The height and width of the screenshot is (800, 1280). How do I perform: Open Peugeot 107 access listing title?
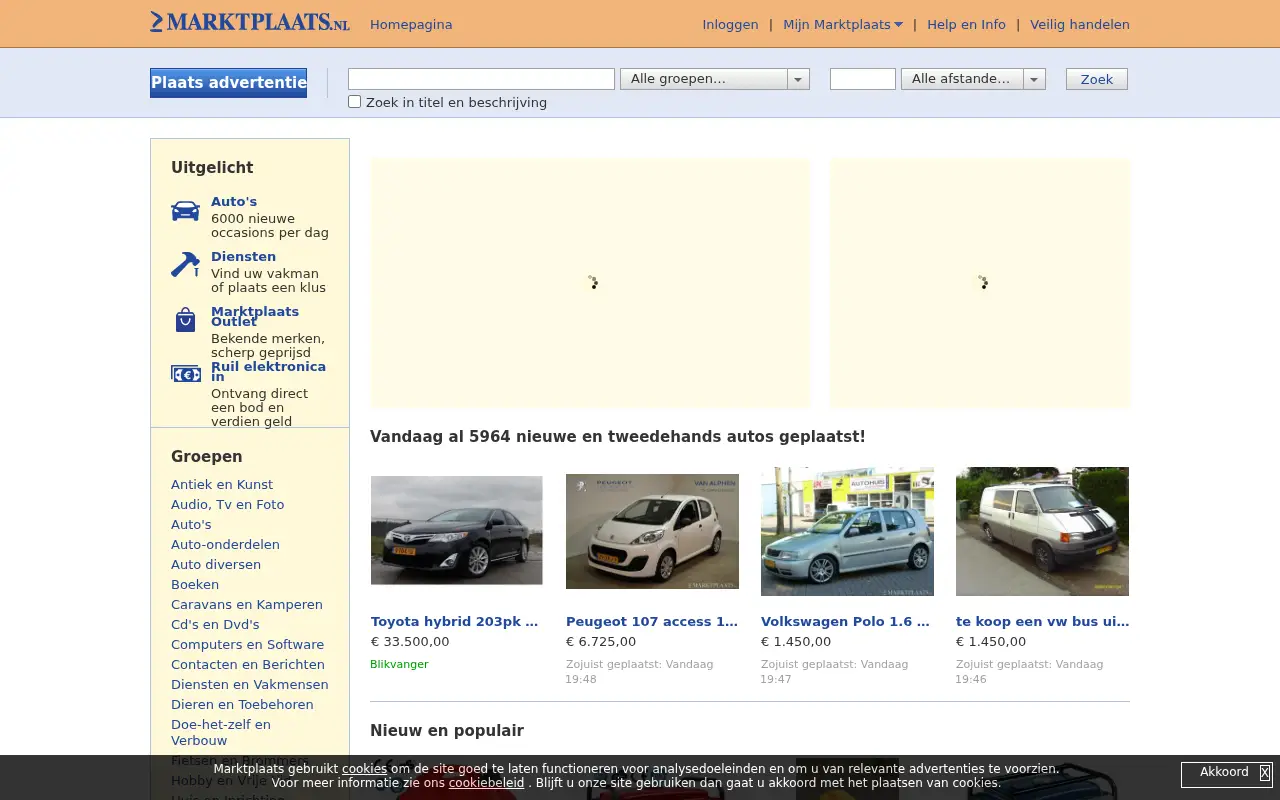(652, 621)
